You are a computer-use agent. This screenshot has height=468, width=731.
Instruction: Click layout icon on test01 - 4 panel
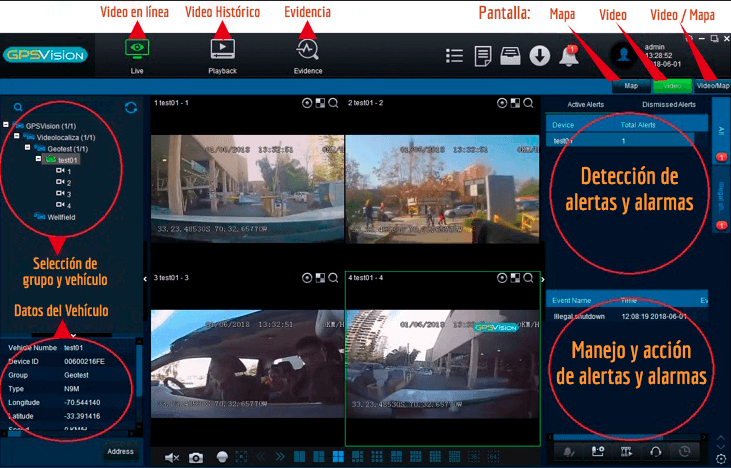pos(515,278)
